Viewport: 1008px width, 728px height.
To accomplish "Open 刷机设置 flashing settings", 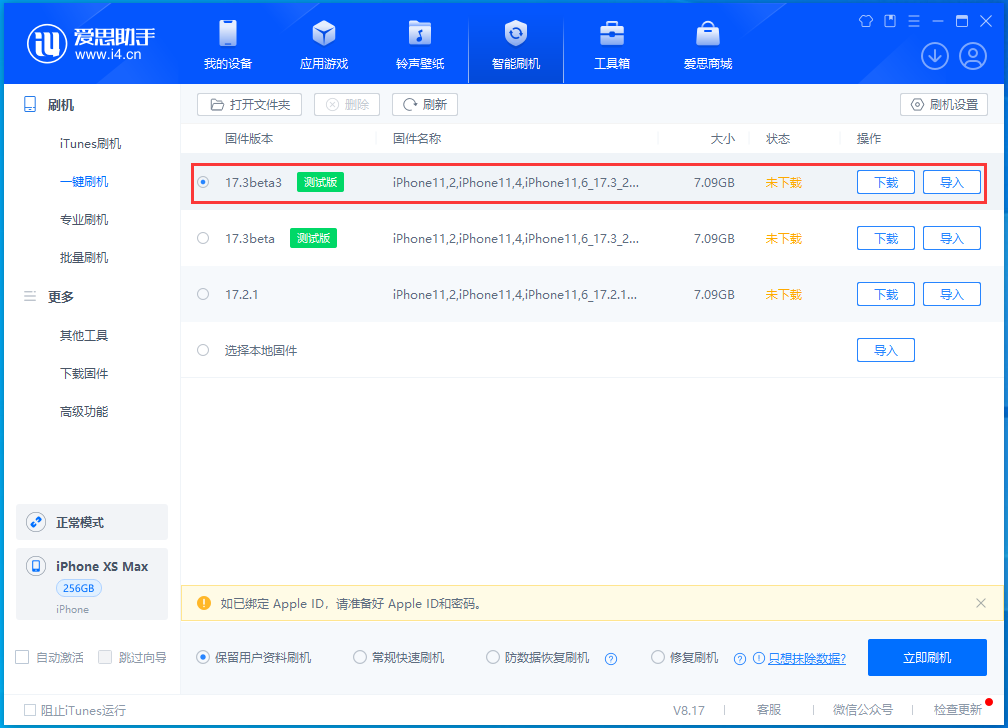I will tap(943, 104).
